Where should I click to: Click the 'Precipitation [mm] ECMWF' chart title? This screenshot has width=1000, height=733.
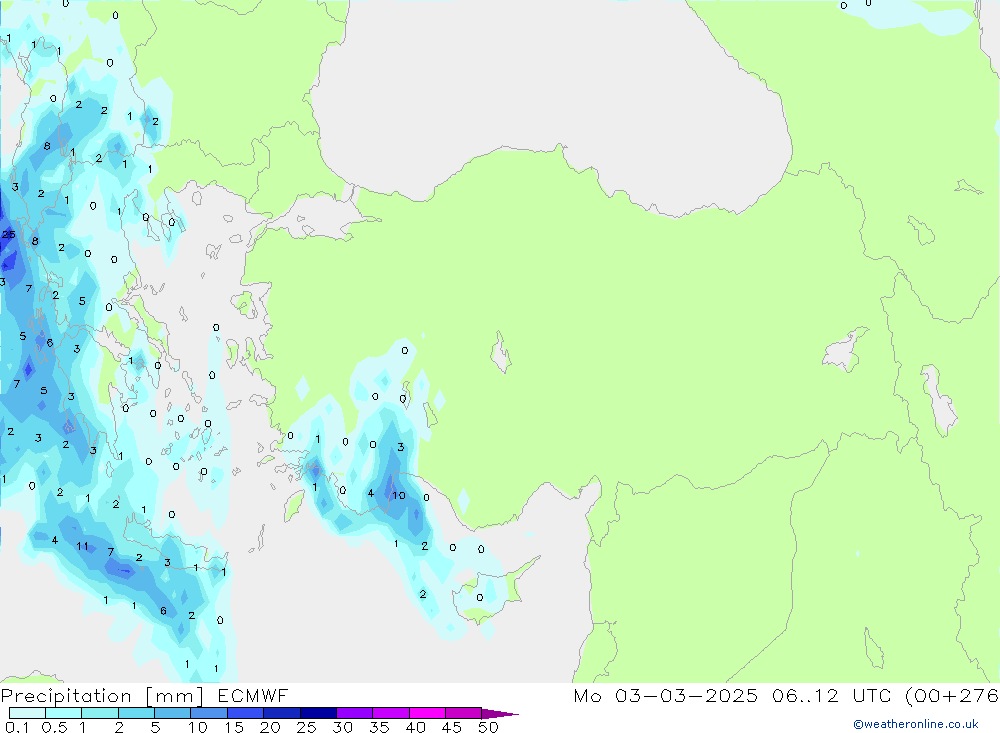click(x=145, y=696)
